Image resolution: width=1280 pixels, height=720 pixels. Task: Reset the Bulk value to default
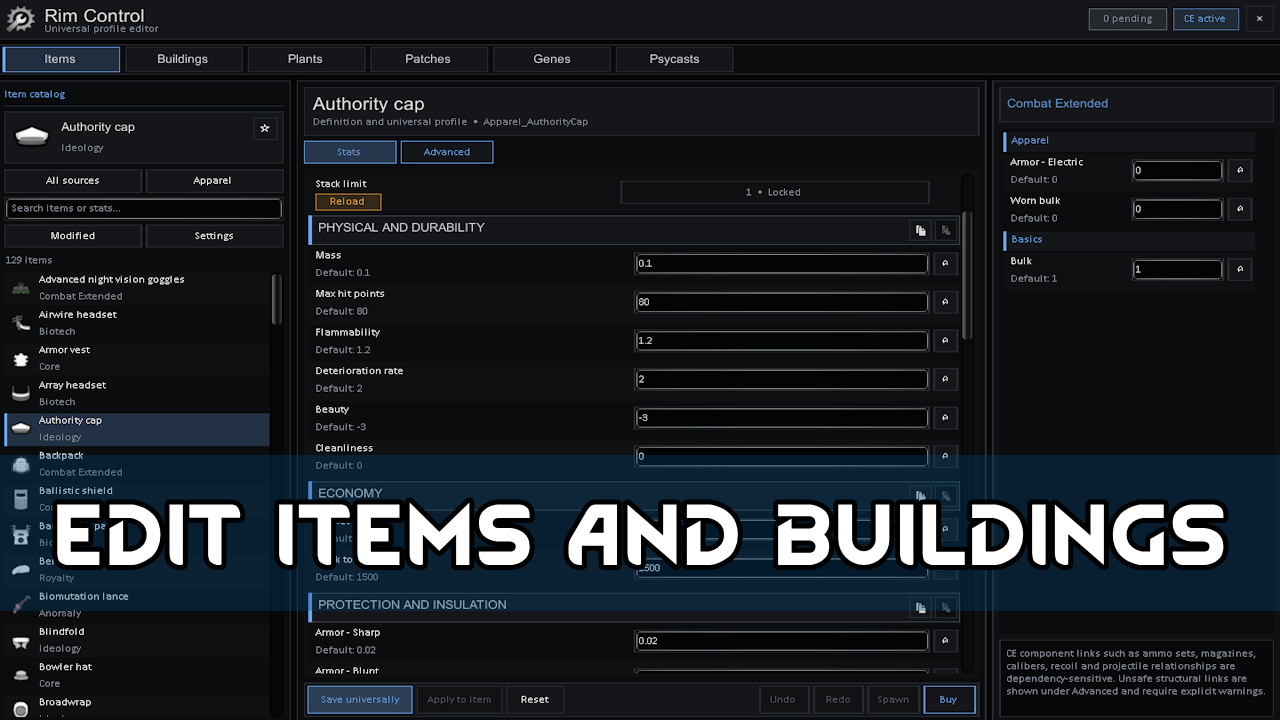click(1239, 270)
